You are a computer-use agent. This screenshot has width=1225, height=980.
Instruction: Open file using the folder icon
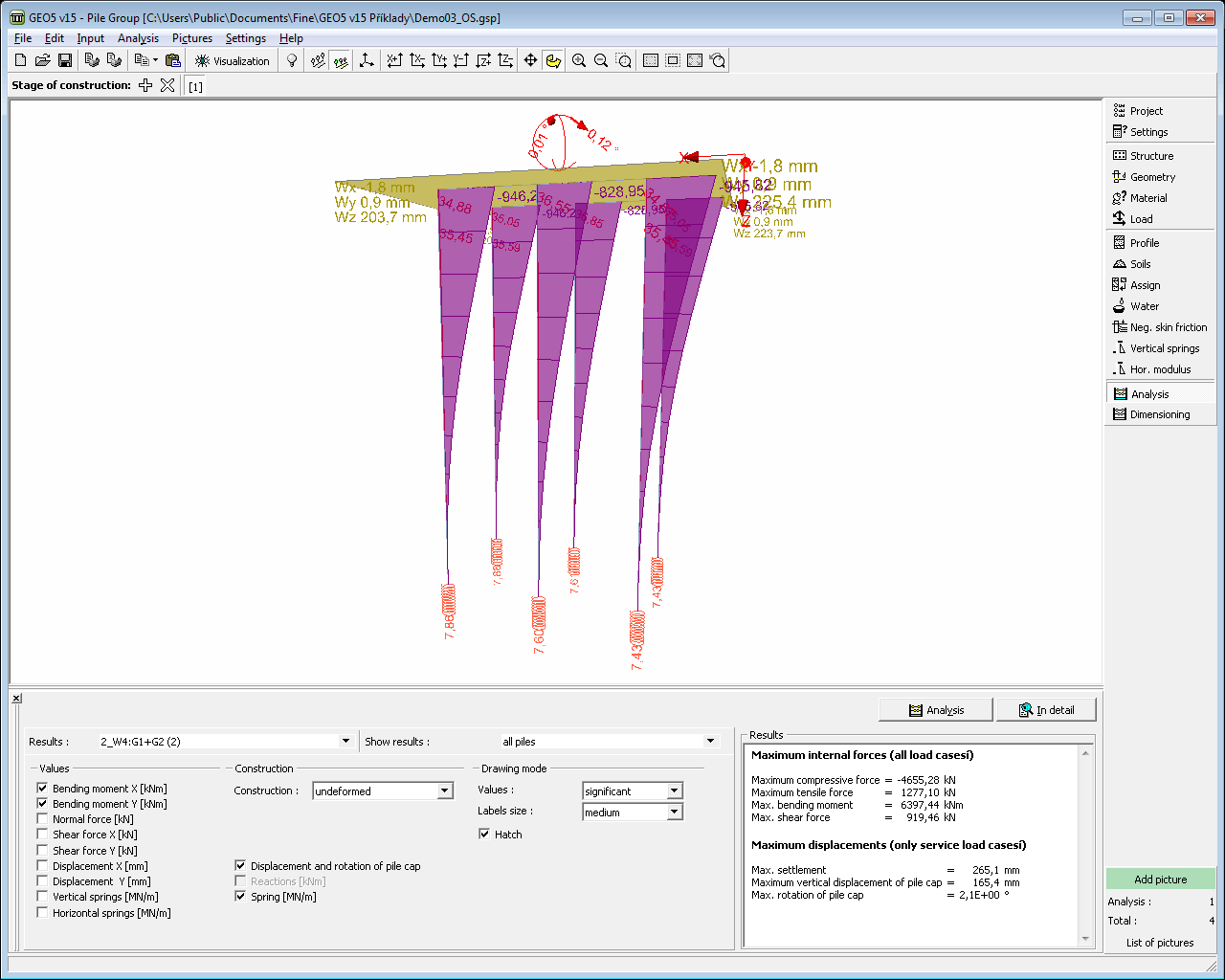[x=42, y=60]
